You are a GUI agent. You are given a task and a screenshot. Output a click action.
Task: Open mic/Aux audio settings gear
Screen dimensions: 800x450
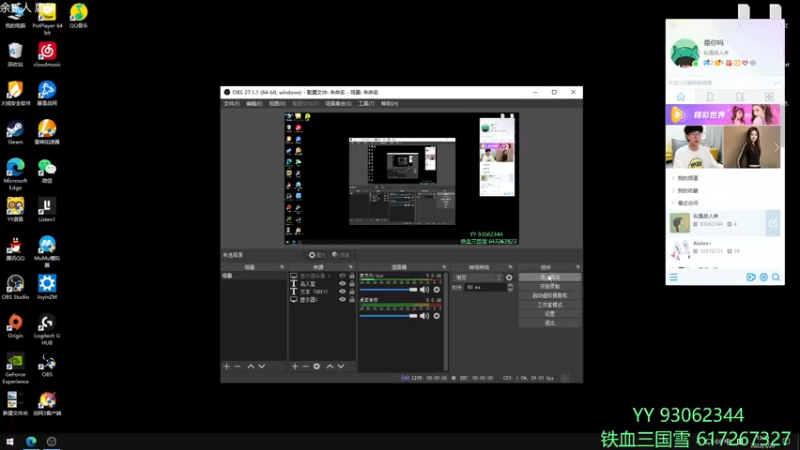[x=437, y=289]
